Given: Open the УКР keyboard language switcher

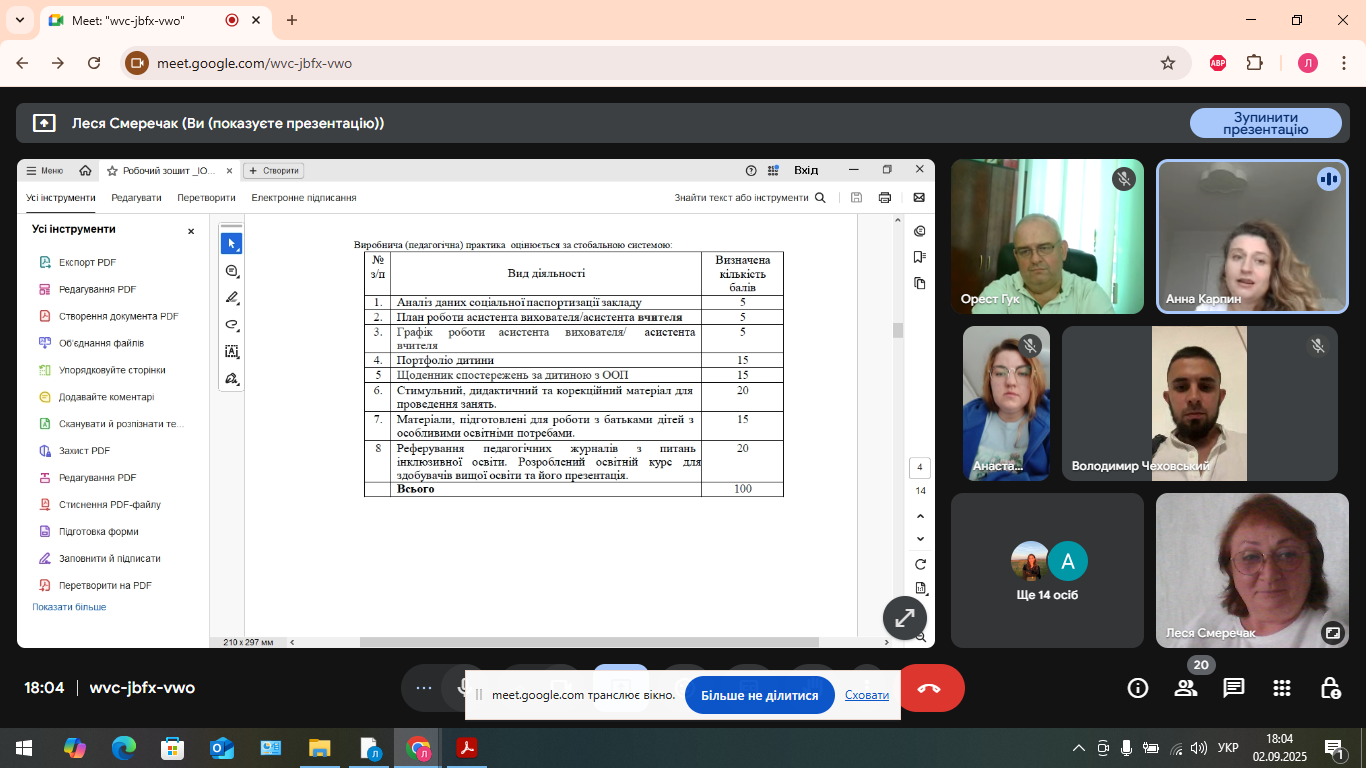Looking at the screenshot, I should tap(1228, 748).
